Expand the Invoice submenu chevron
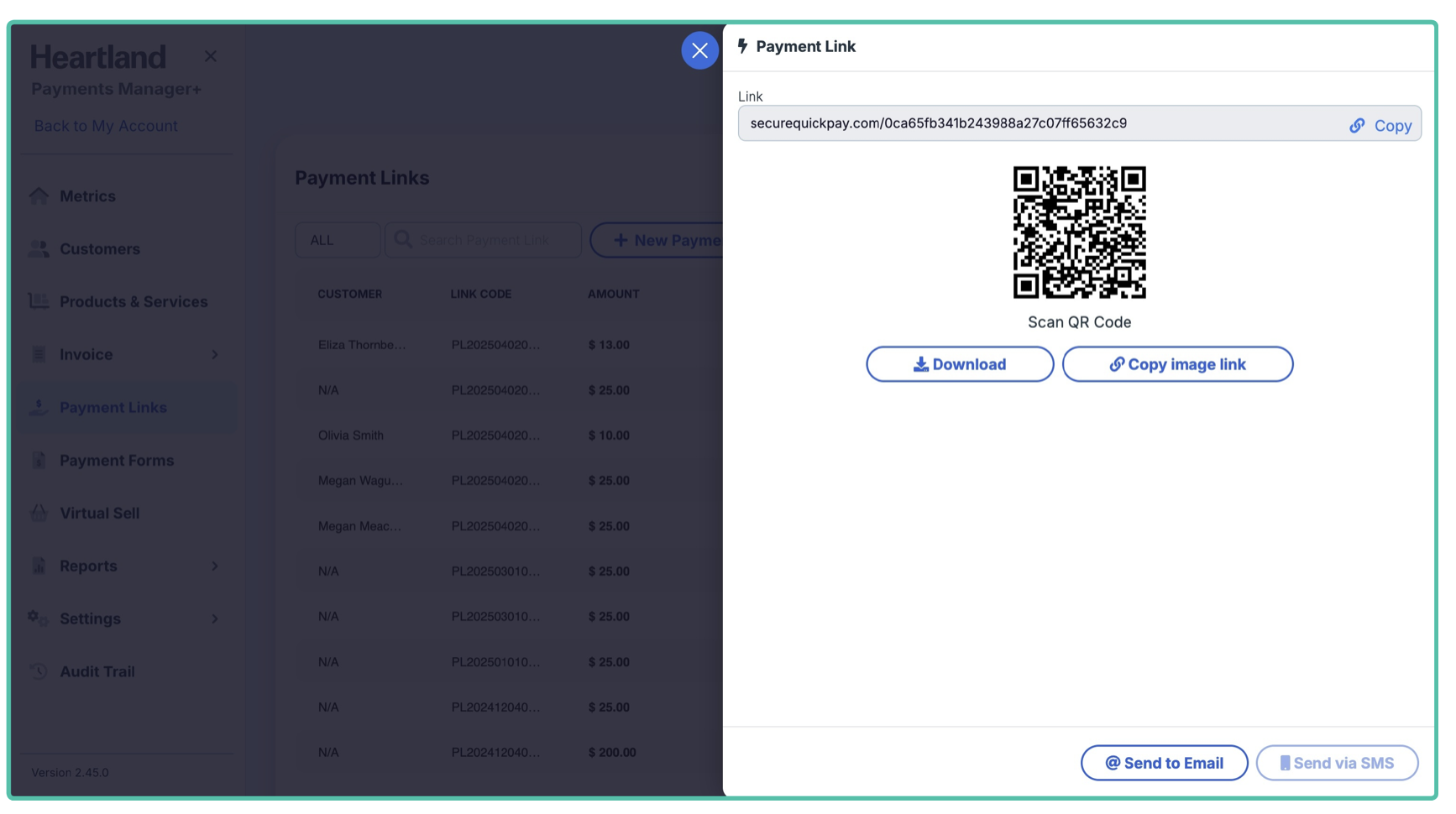The height and width of the screenshot is (814, 1456). [x=215, y=355]
